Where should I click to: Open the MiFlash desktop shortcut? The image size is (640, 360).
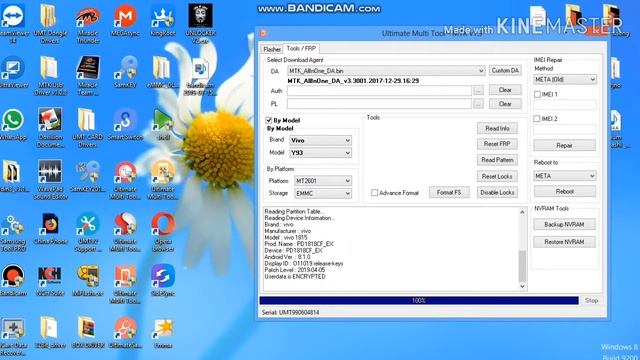(87, 281)
